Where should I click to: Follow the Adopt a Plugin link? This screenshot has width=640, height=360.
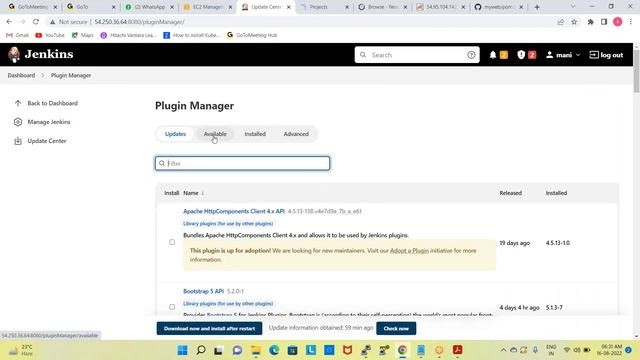tap(409, 251)
